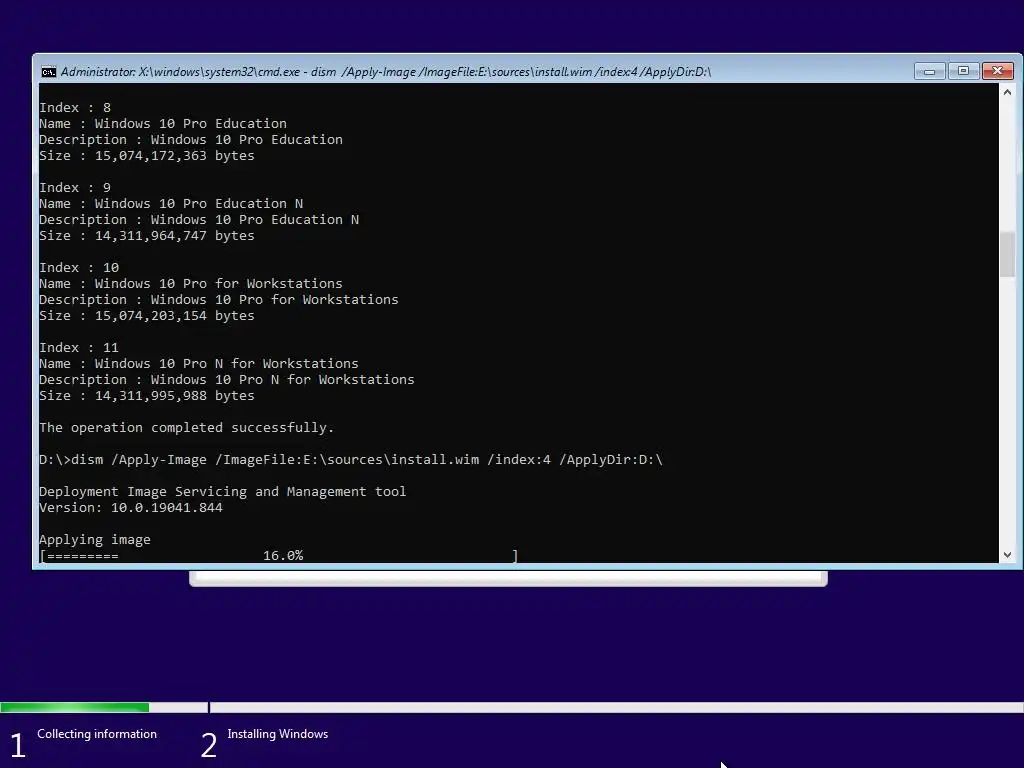The width and height of the screenshot is (1024, 768).
Task: Click the scrollbar down arrow
Action: pos(1007,554)
